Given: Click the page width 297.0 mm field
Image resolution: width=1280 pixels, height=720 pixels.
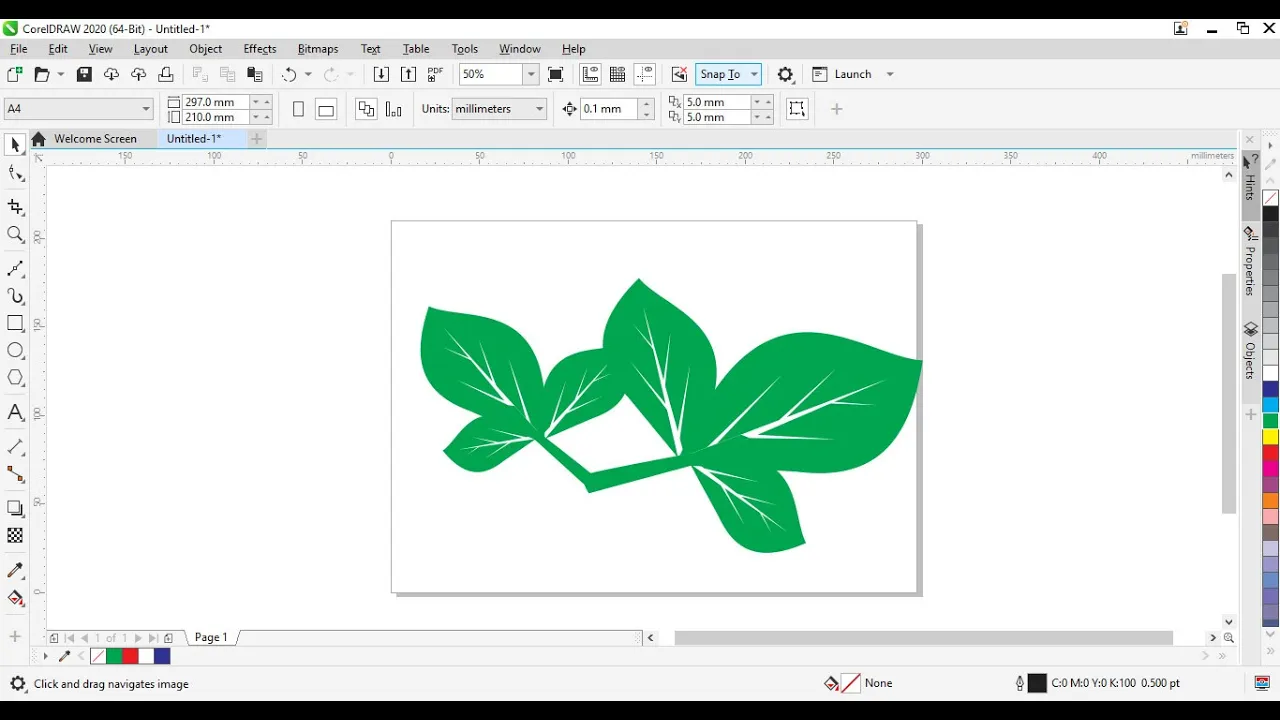Looking at the screenshot, I should [x=217, y=102].
